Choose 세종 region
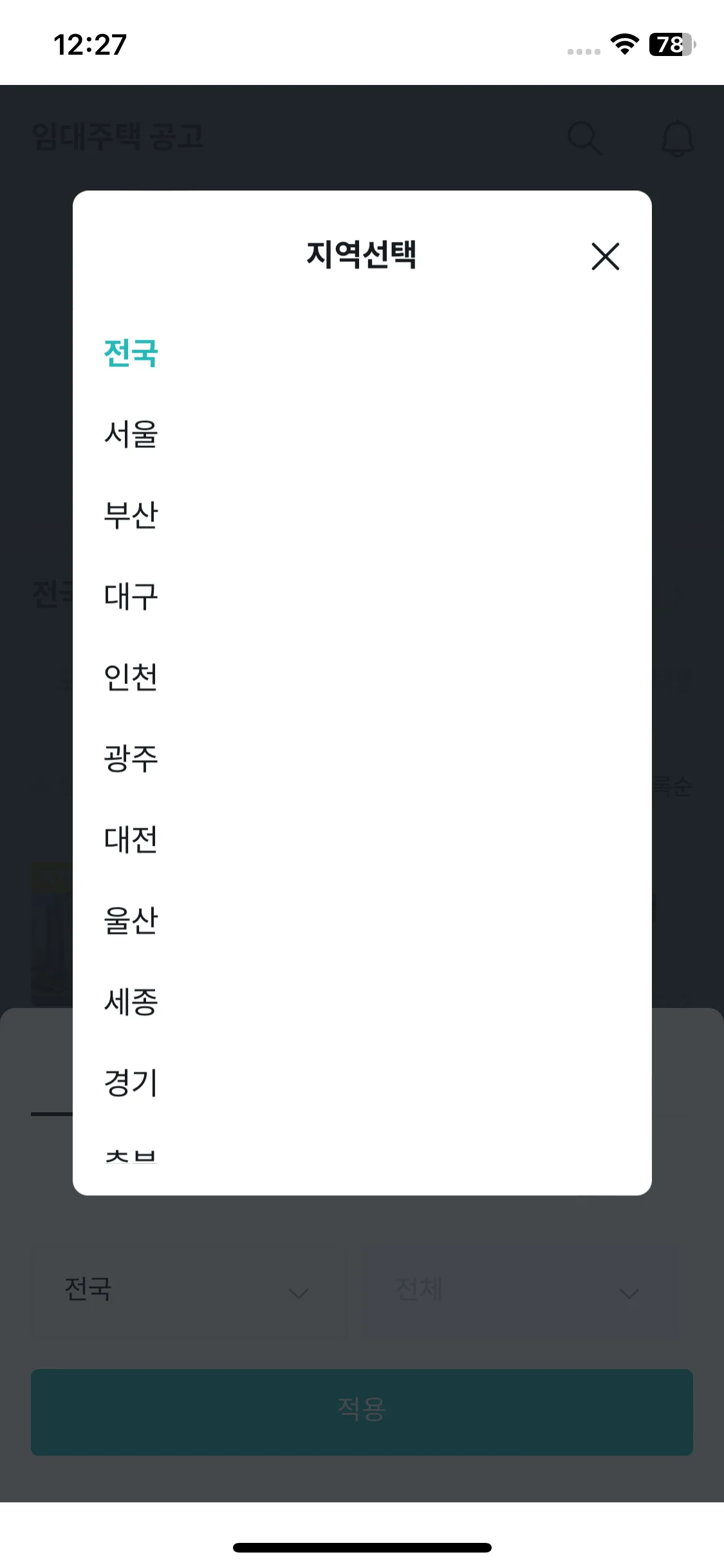 tap(131, 1002)
